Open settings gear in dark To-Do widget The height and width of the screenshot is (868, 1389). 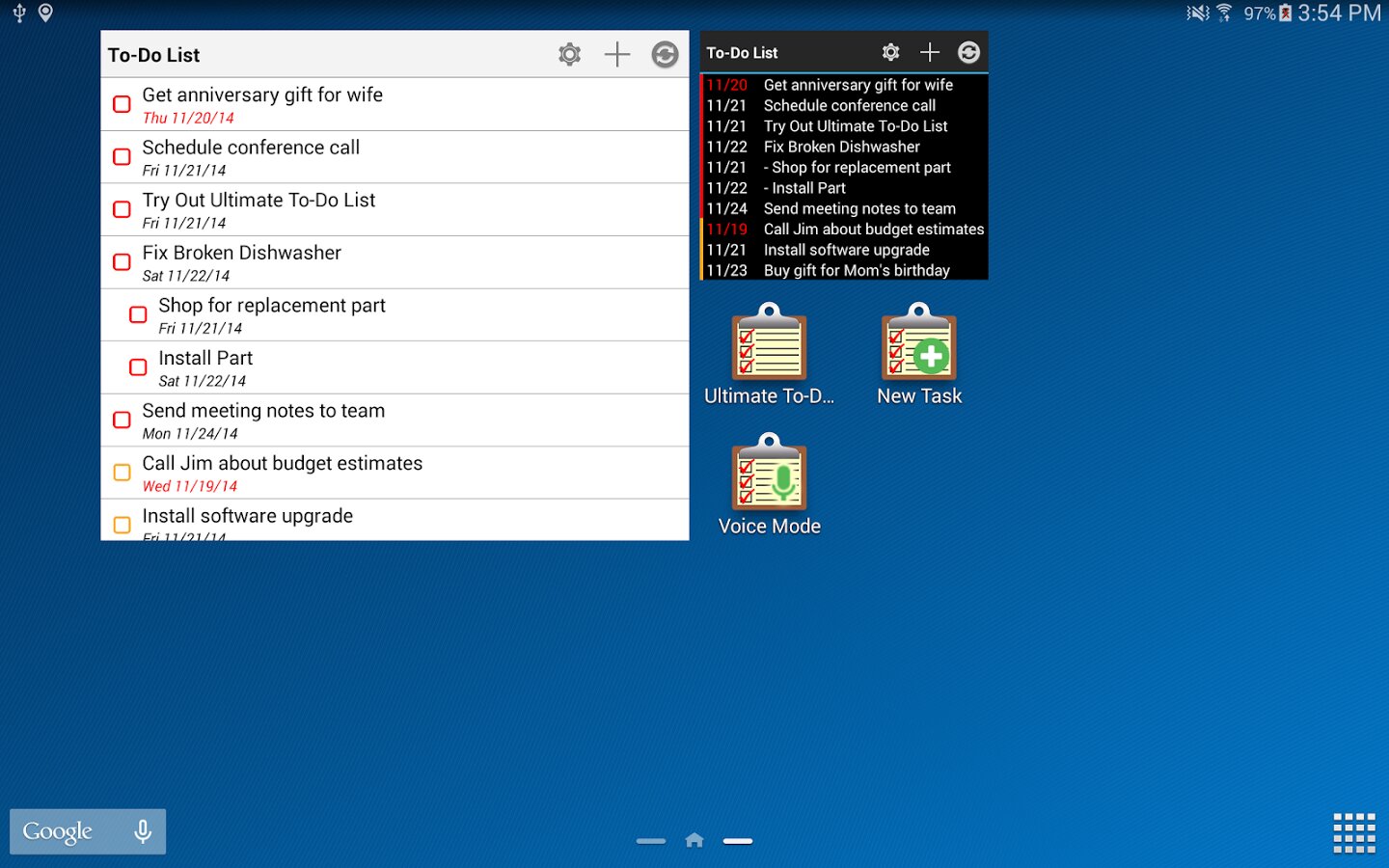[890, 52]
